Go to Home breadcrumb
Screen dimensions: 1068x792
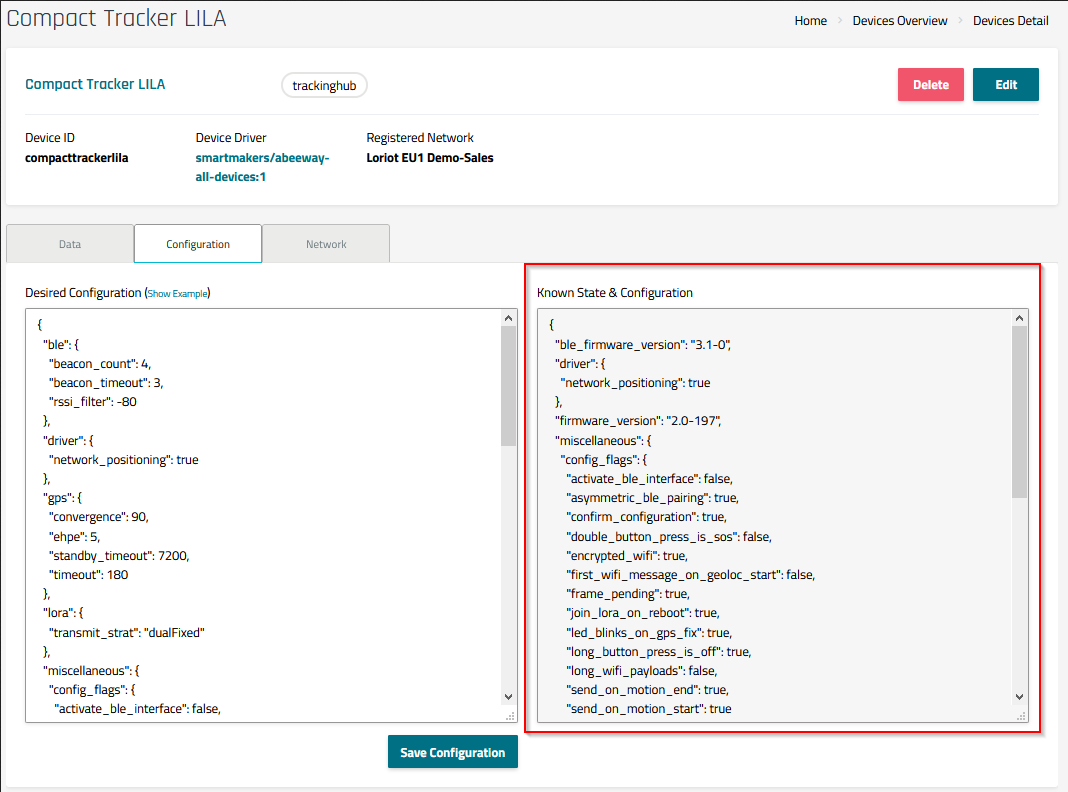(x=810, y=21)
